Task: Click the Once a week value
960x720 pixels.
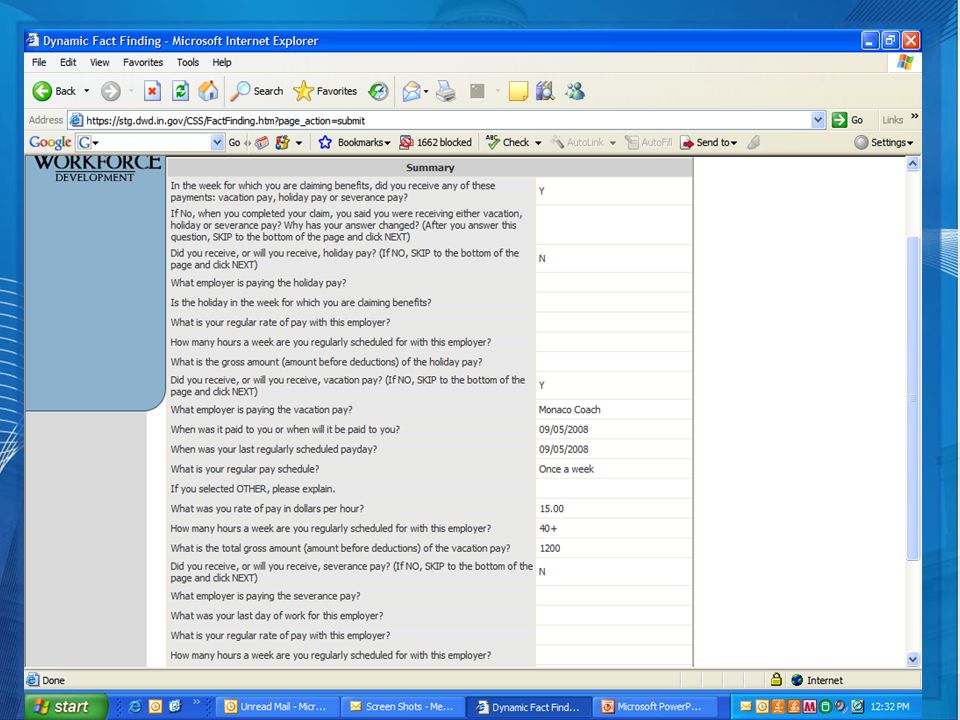Action: tap(566, 469)
